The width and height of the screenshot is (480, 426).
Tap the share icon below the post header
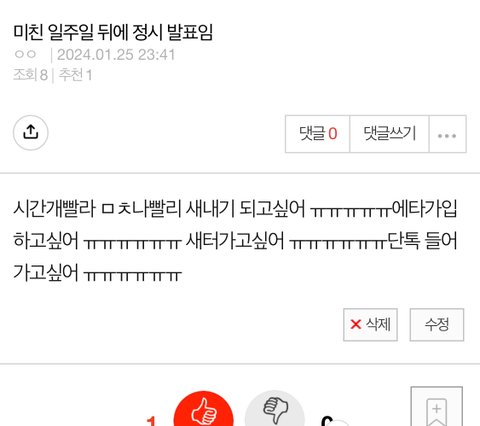click(x=31, y=133)
